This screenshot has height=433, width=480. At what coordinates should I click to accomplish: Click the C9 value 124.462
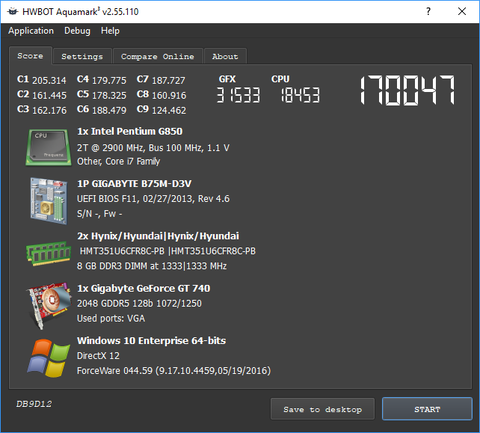tap(169, 110)
